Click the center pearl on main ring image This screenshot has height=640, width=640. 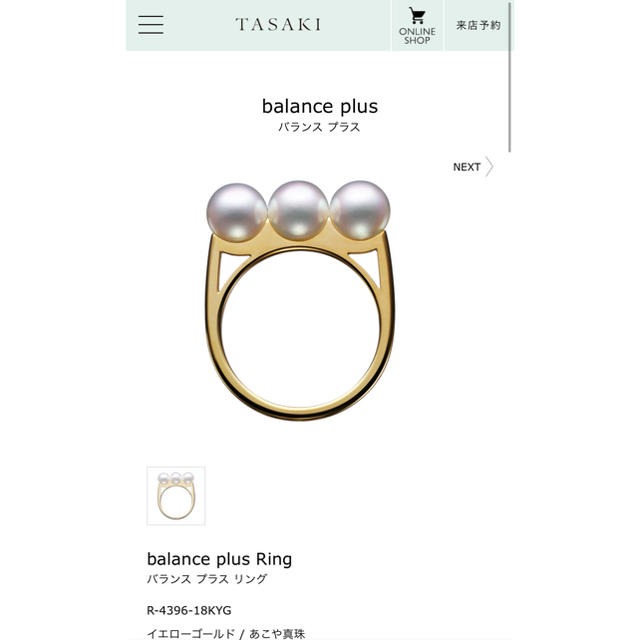(x=298, y=210)
